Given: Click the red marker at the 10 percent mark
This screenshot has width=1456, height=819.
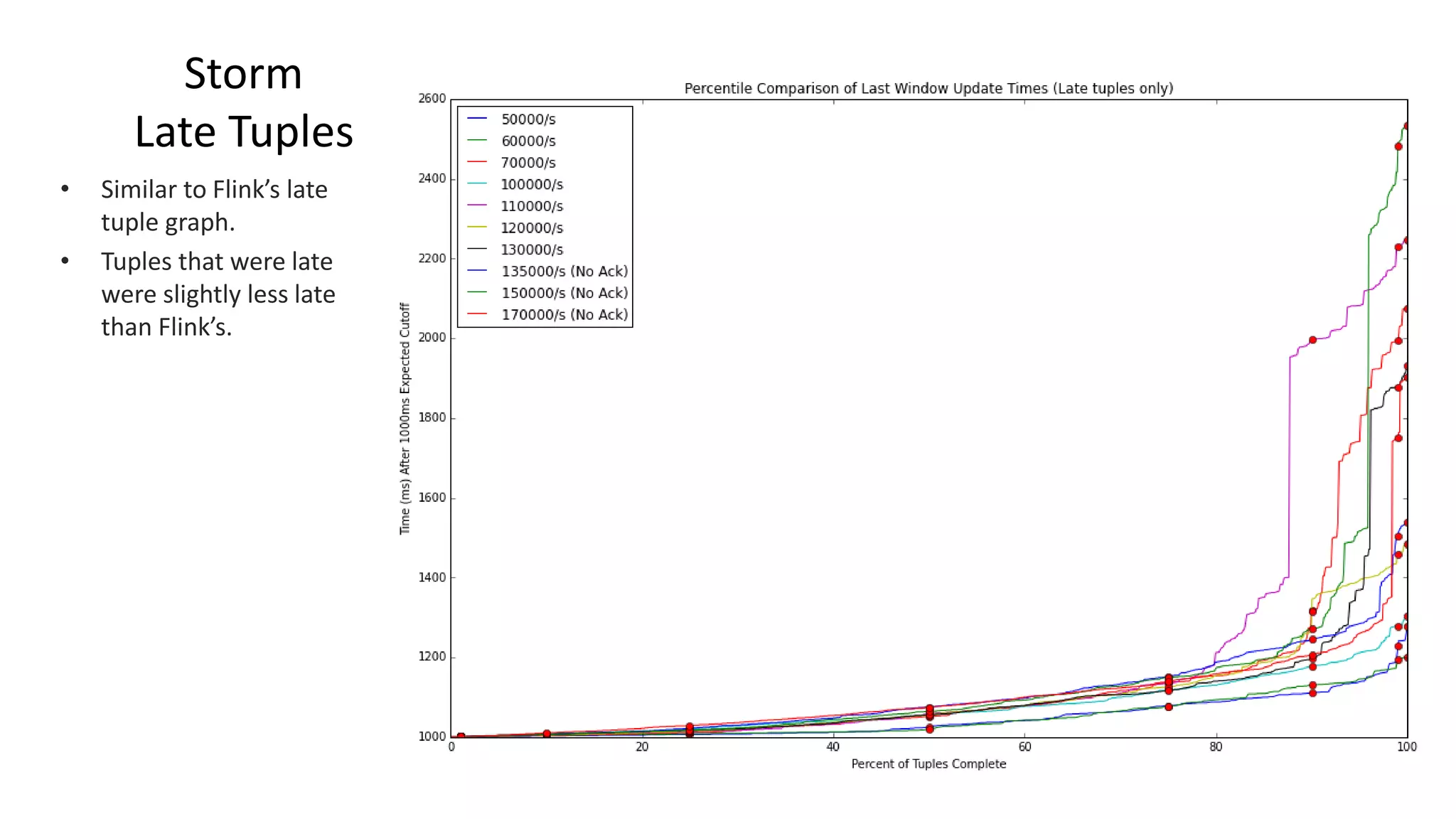Looking at the screenshot, I should tap(547, 734).
